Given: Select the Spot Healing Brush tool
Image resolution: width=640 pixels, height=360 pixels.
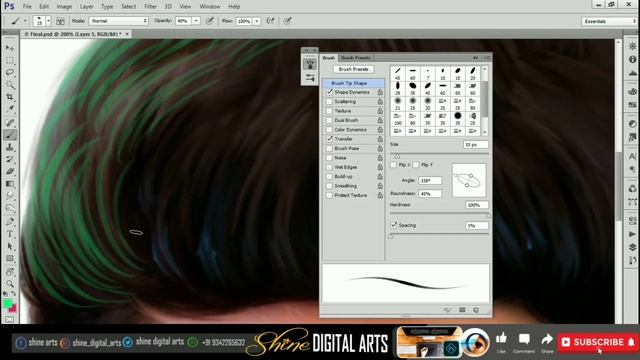Looking at the screenshot, I should tap(10, 122).
